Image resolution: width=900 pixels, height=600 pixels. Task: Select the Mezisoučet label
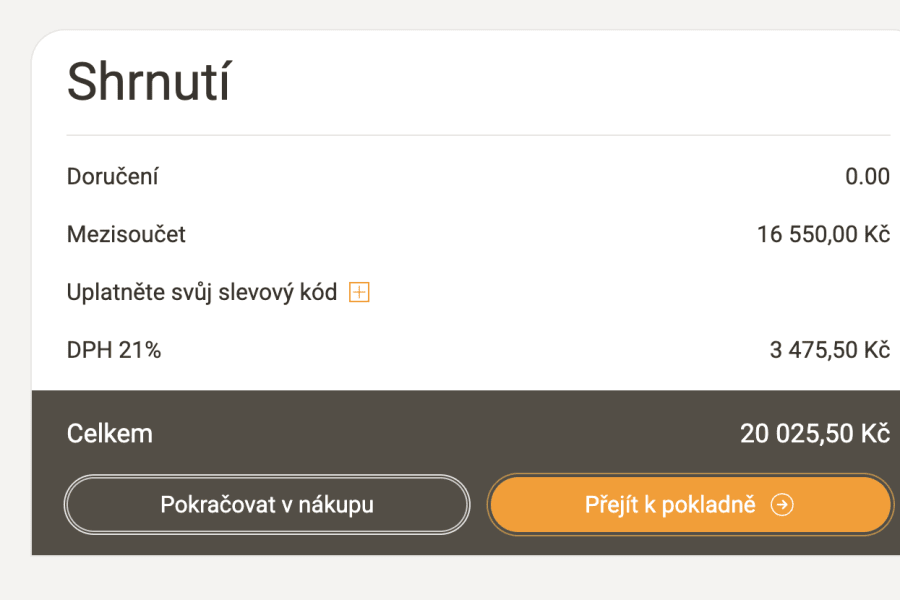[x=126, y=235]
